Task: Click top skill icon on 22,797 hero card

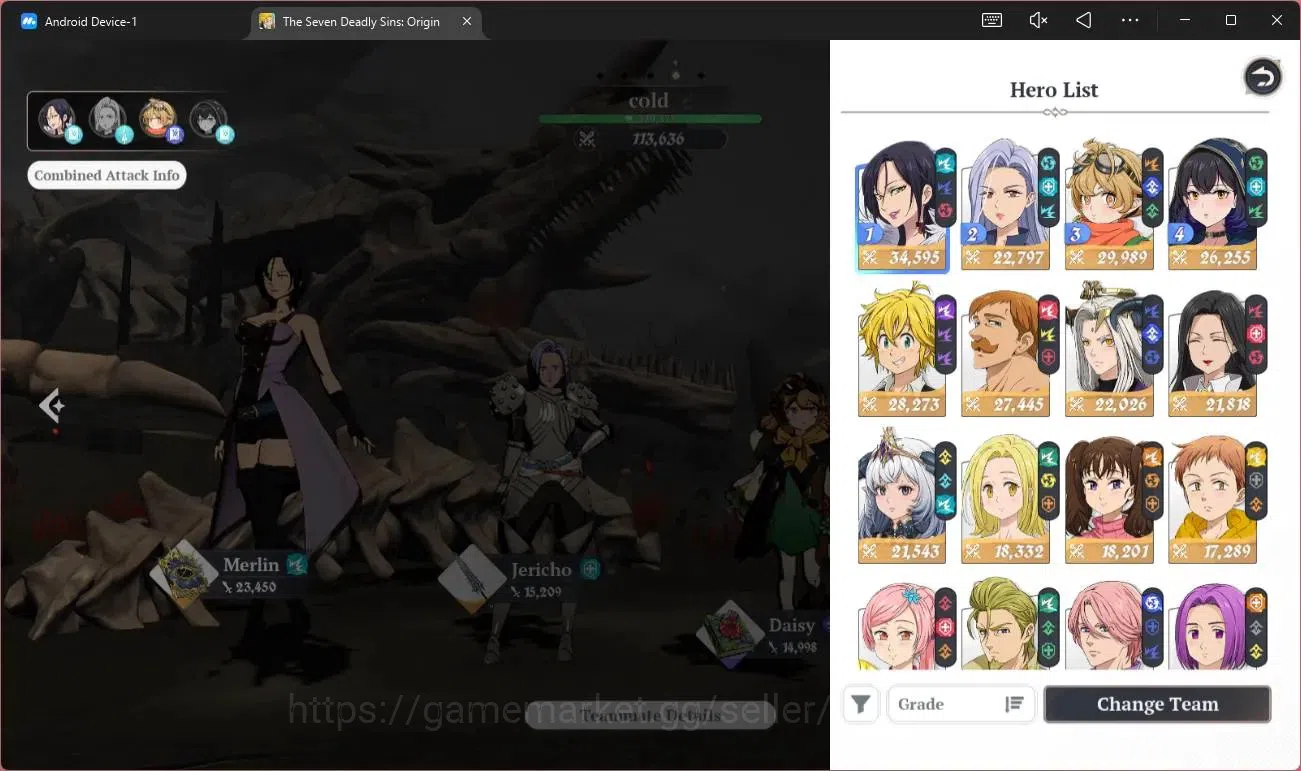Action: (x=1049, y=163)
